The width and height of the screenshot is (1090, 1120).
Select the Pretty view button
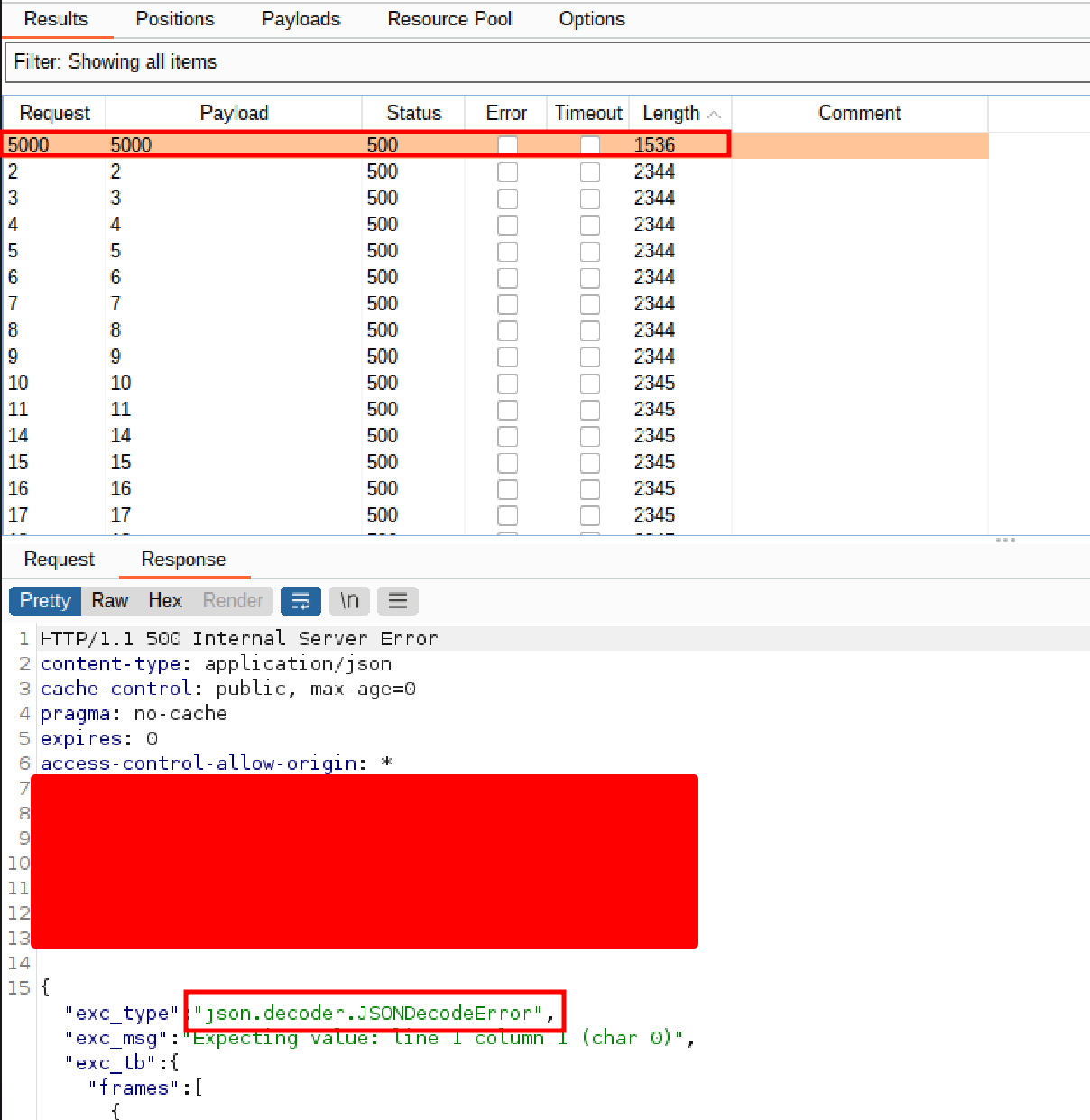[45, 601]
